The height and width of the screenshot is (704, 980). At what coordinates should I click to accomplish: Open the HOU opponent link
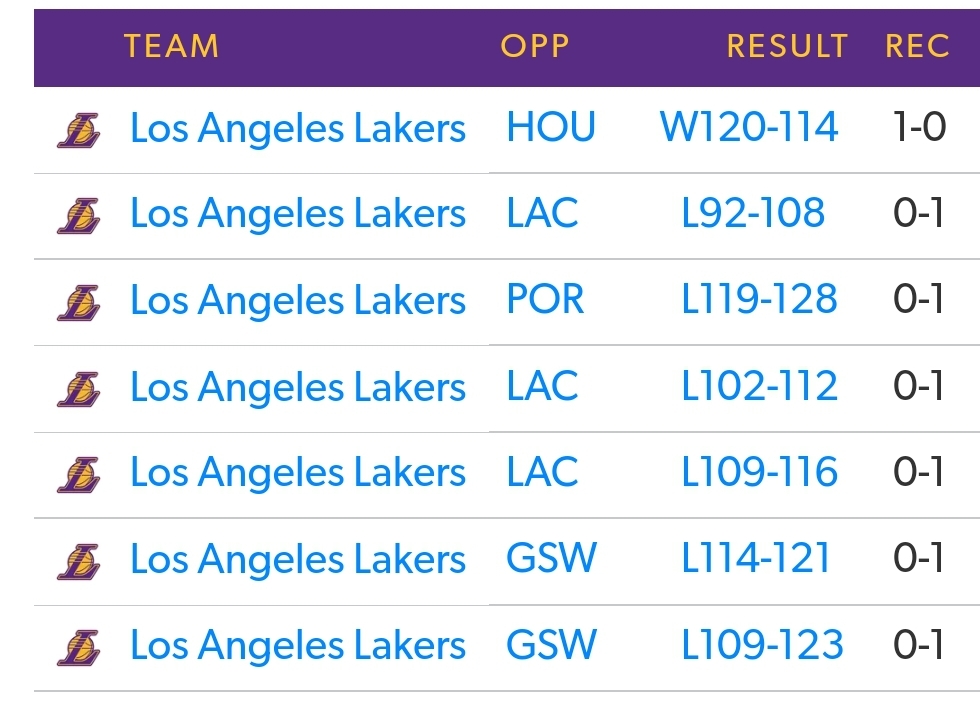point(551,127)
